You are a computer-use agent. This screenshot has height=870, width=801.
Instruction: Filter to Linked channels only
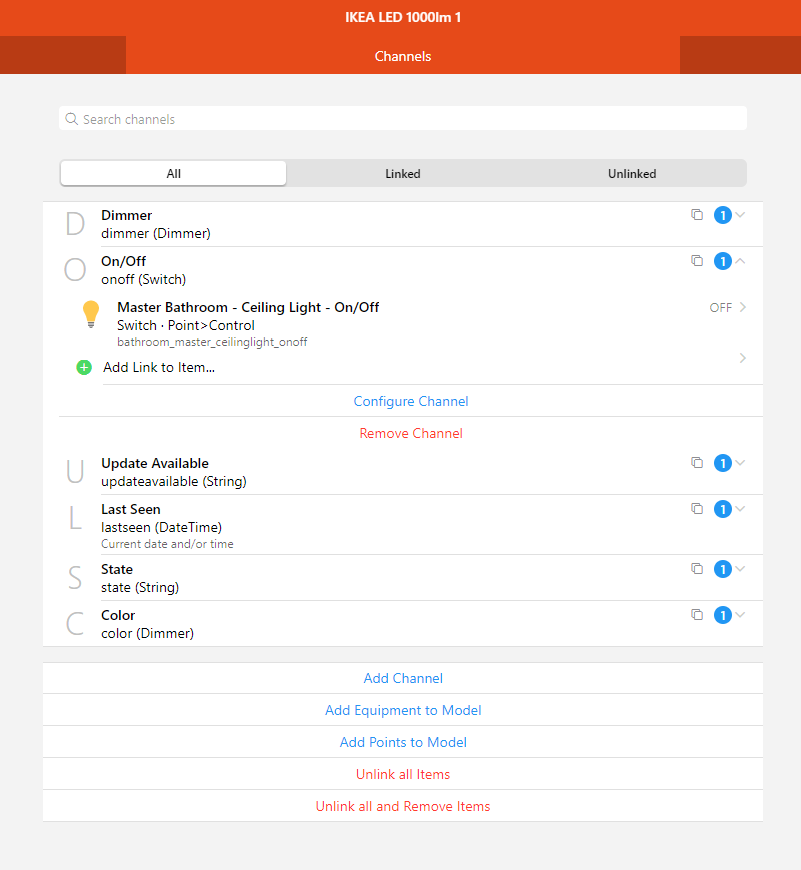[x=403, y=173]
